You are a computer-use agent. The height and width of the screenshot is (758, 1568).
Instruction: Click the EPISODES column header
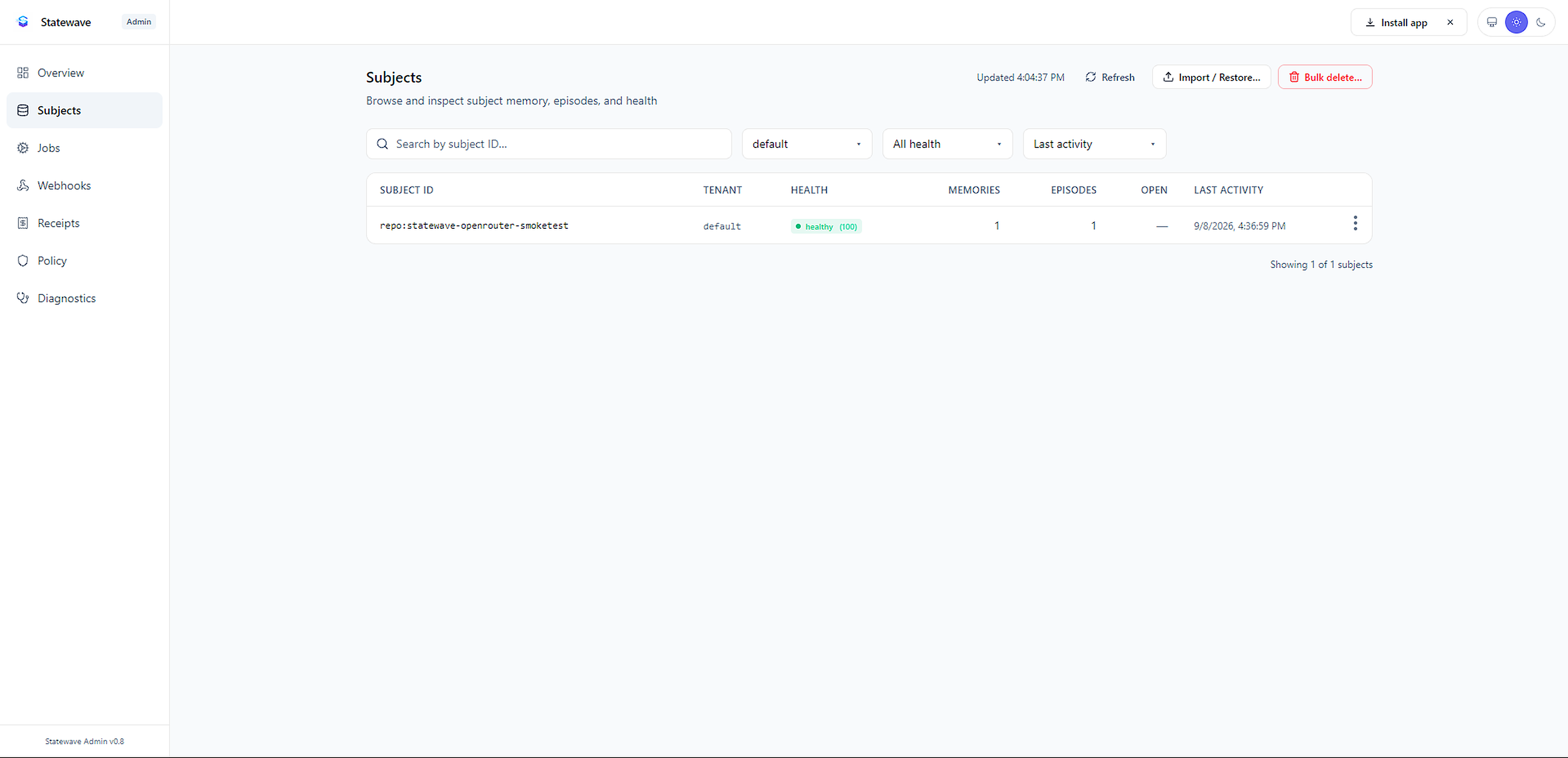(1073, 190)
